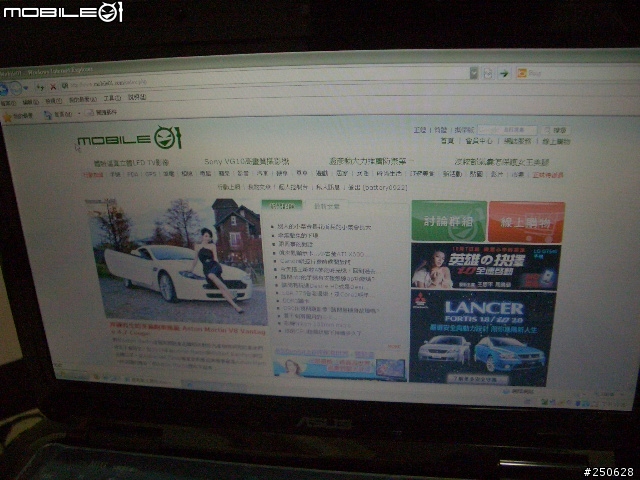The height and width of the screenshot is (480, 640).
Task: Select the PDA category in the navigation row
Action: (x=132, y=174)
